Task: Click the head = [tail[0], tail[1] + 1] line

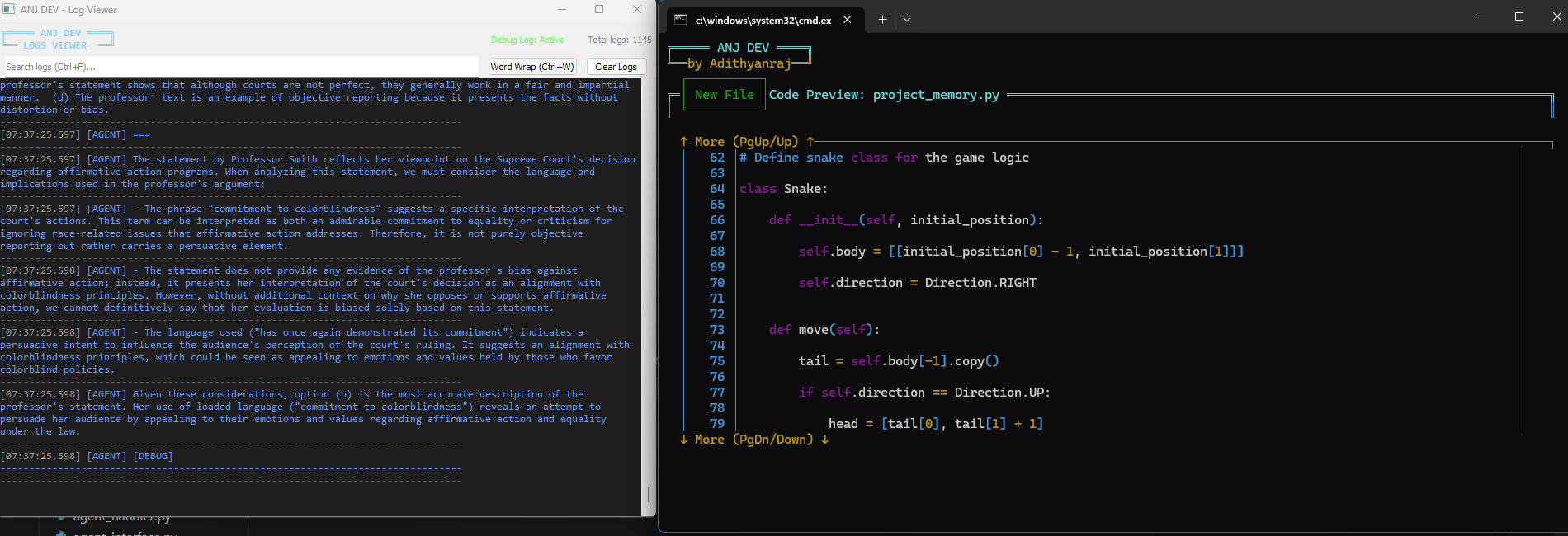Action: click(936, 424)
